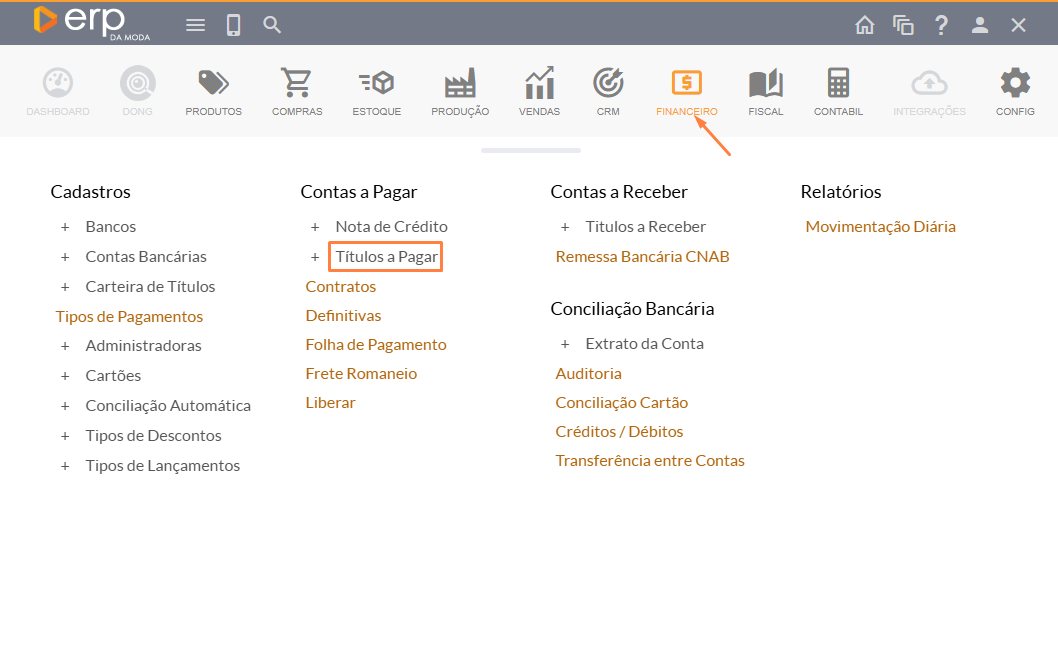Viewport: 1058px width, 656px height.
Task: Open the Compras shopping cart module
Action: click(297, 84)
